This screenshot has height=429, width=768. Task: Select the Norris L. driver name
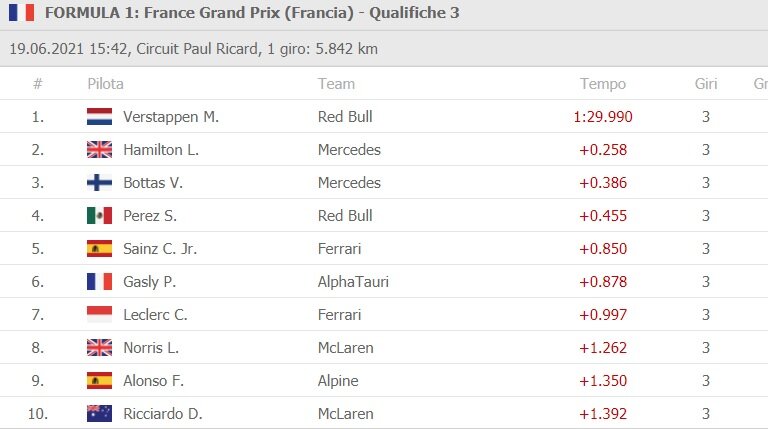151,347
